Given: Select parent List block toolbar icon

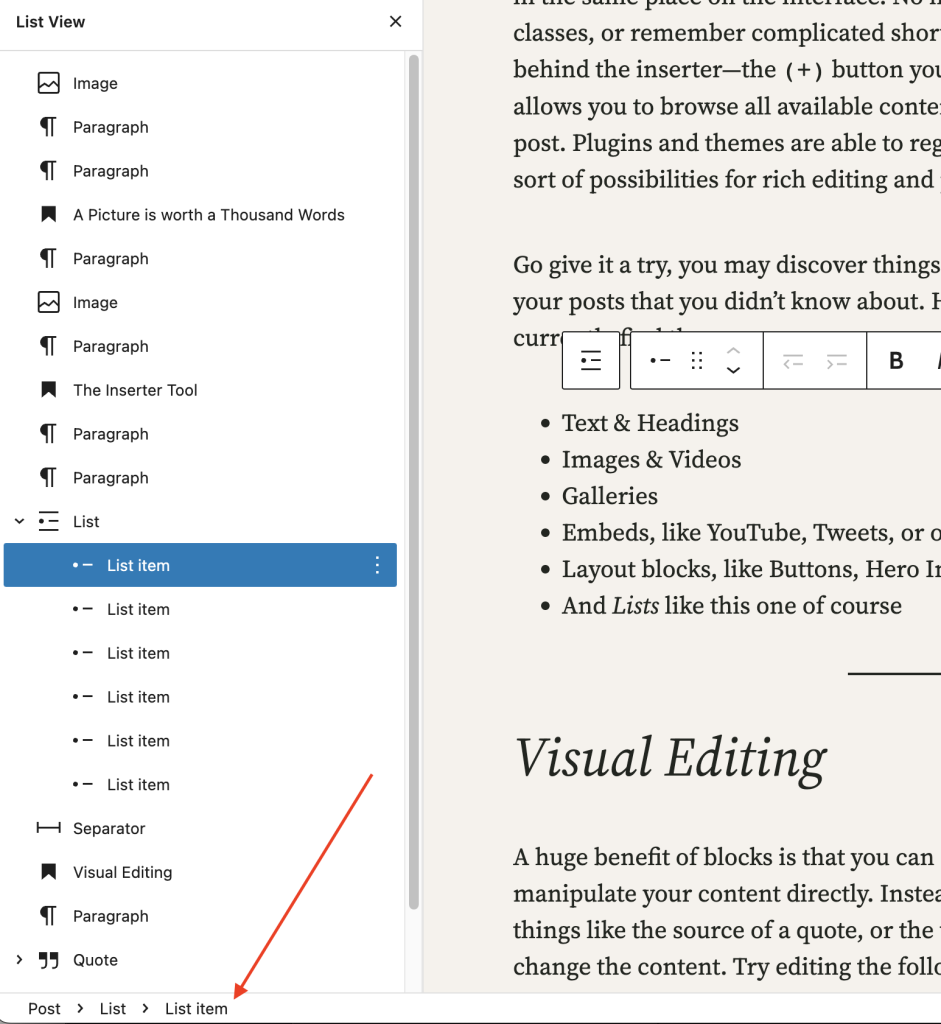Looking at the screenshot, I should 591,361.
